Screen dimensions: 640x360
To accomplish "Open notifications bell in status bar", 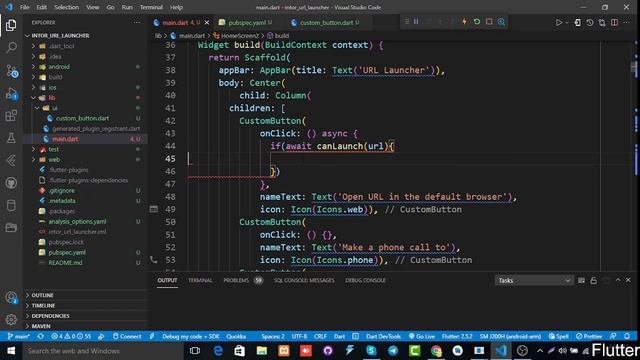I will (x=627, y=336).
